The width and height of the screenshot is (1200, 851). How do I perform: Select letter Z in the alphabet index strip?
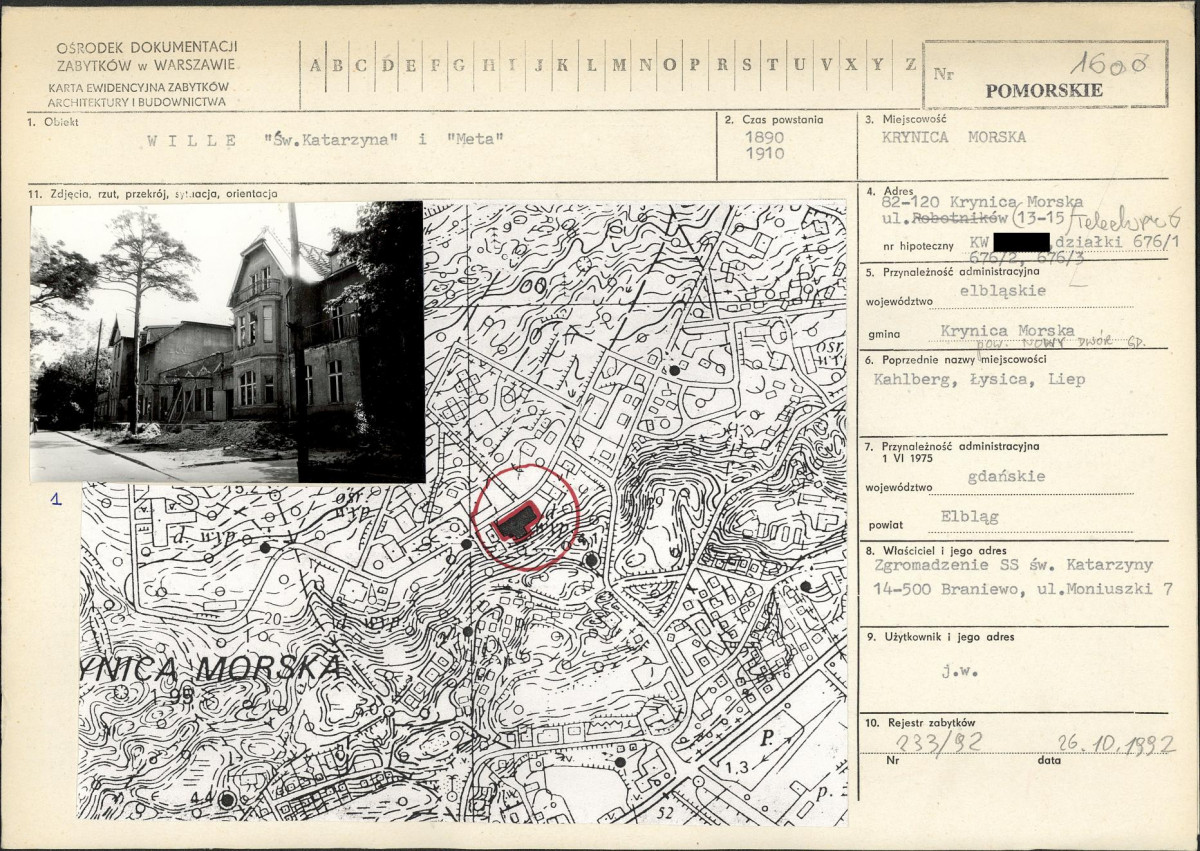(910, 64)
